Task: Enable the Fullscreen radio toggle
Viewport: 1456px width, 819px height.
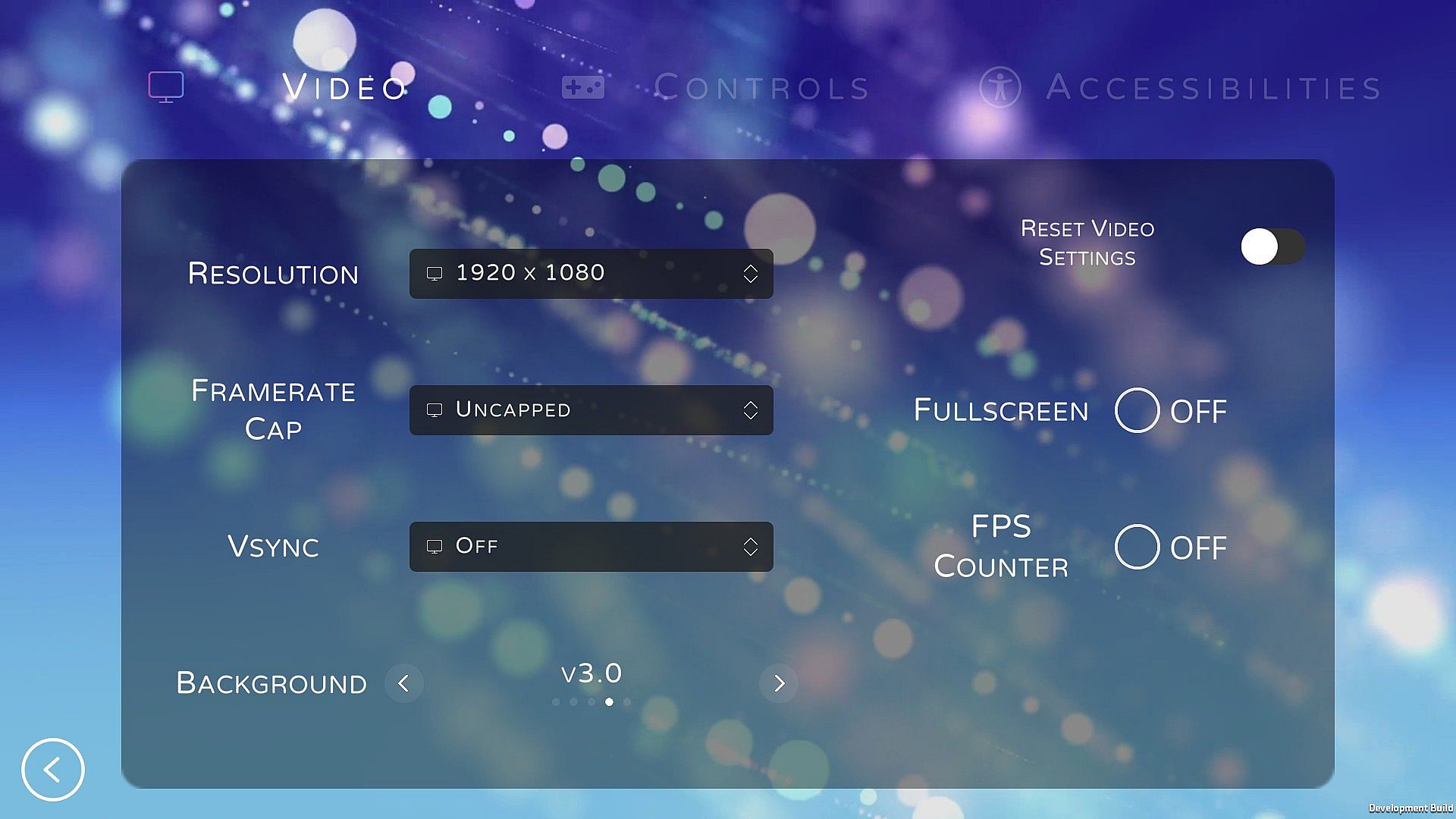Action: [1137, 410]
